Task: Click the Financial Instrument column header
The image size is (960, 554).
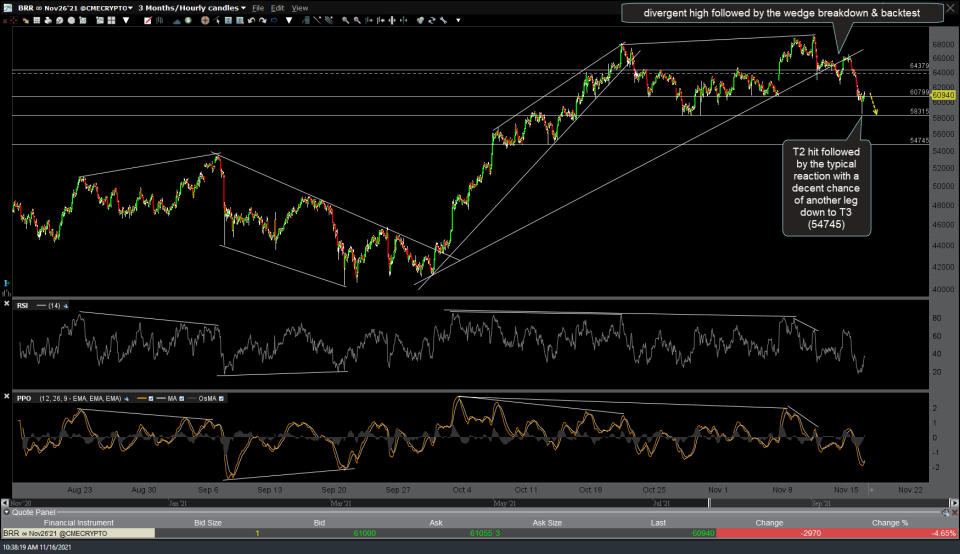Action: [x=77, y=523]
